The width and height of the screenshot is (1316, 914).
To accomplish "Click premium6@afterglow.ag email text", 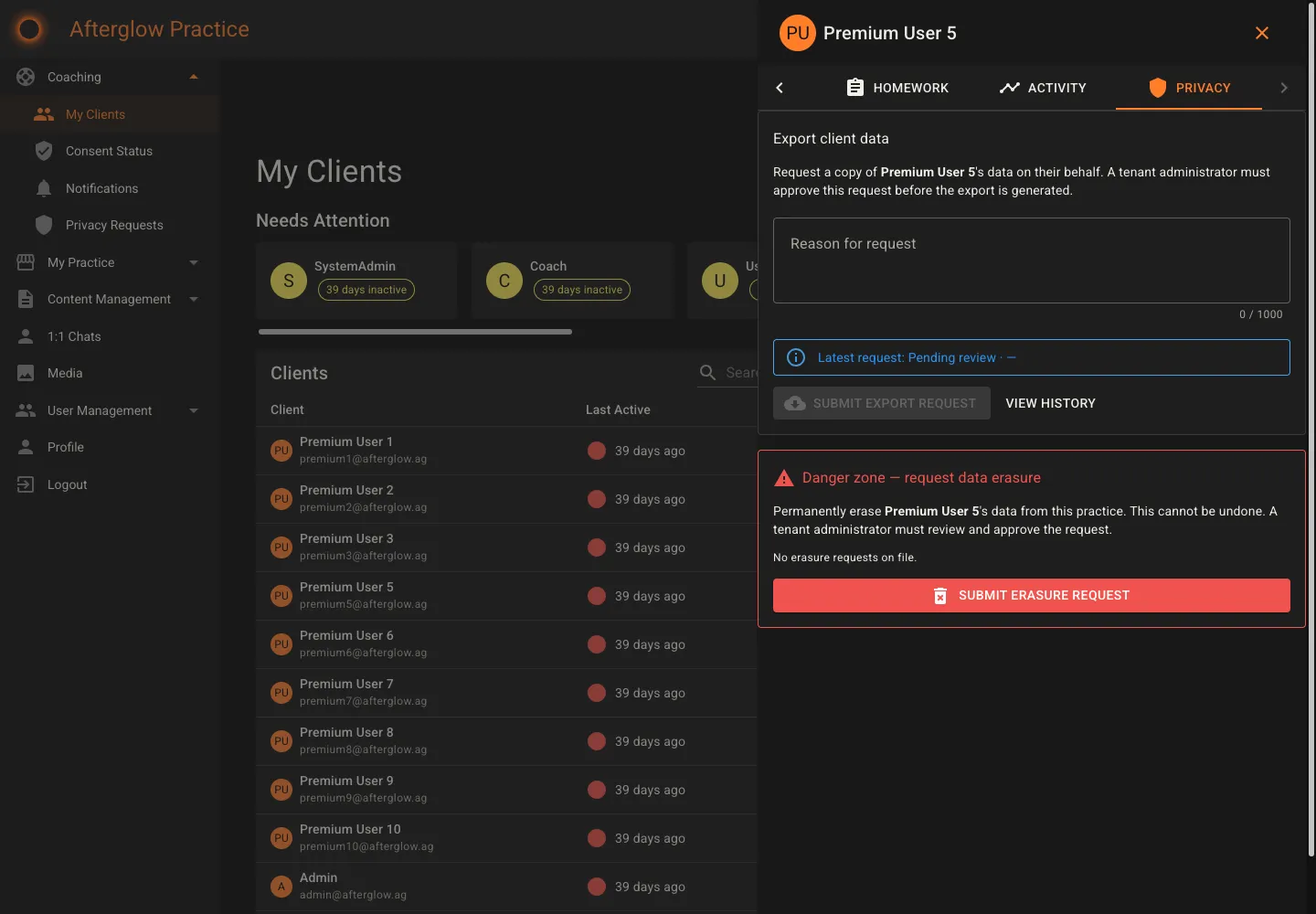I will (x=363, y=653).
